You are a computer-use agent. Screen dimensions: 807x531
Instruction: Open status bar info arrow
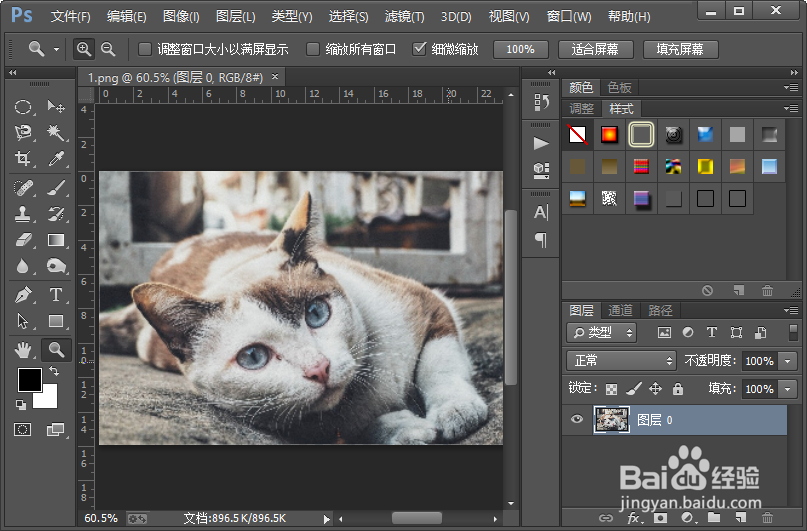[x=326, y=519]
